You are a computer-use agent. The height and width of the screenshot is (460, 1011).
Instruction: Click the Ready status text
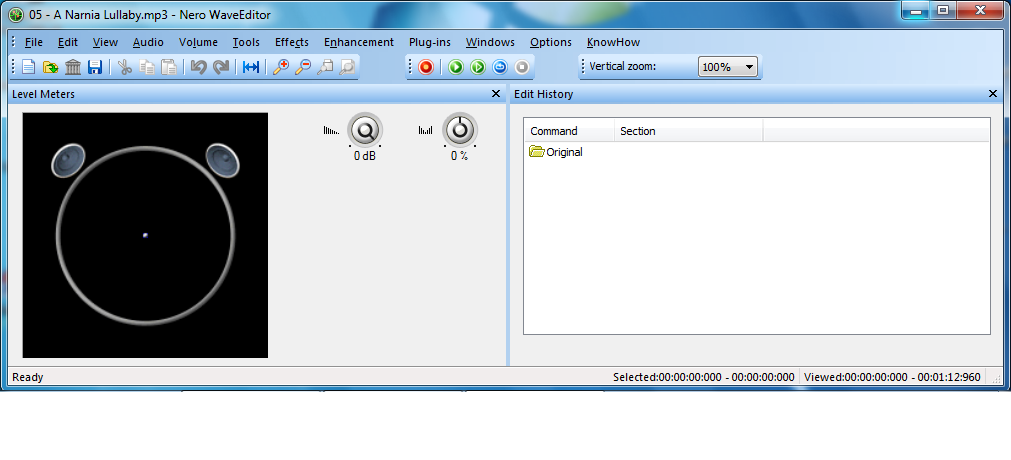[x=28, y=377]
